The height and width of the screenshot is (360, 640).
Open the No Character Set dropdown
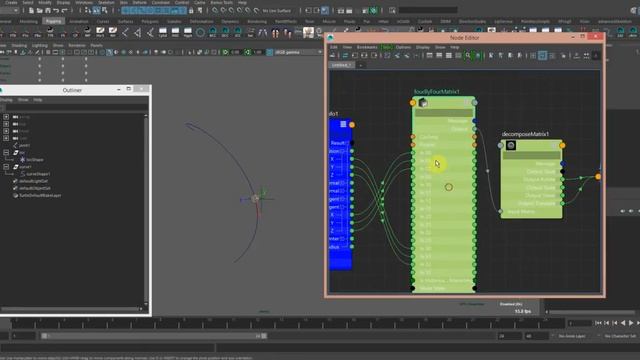tap(620, 336)
